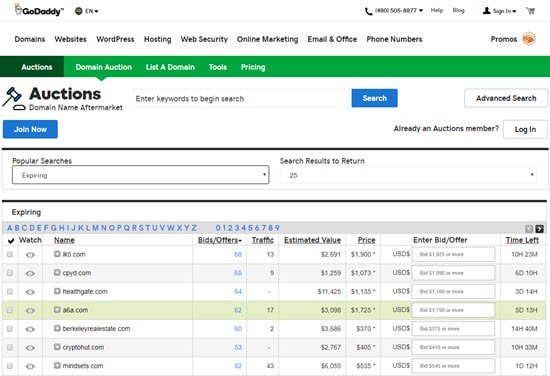Sort by the Time Left column
The image size is (550, 376).
click(x=522, y=240)
